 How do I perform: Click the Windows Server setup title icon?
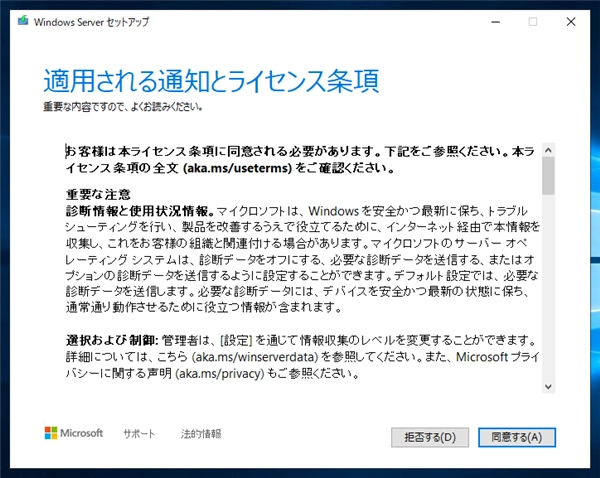[23, 20]
